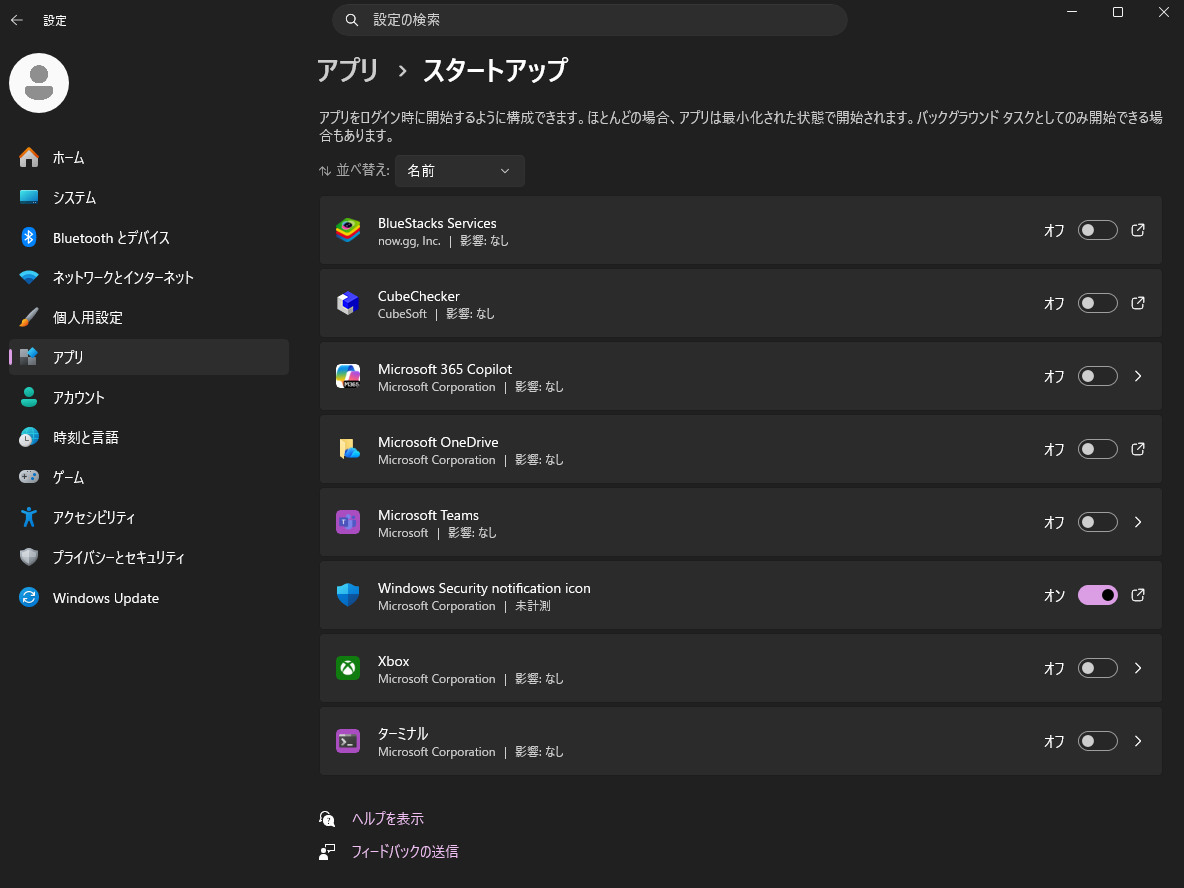Open external link icon for Microsoft OneDrive
1184x888 pixels.
tap(1137, 449)
